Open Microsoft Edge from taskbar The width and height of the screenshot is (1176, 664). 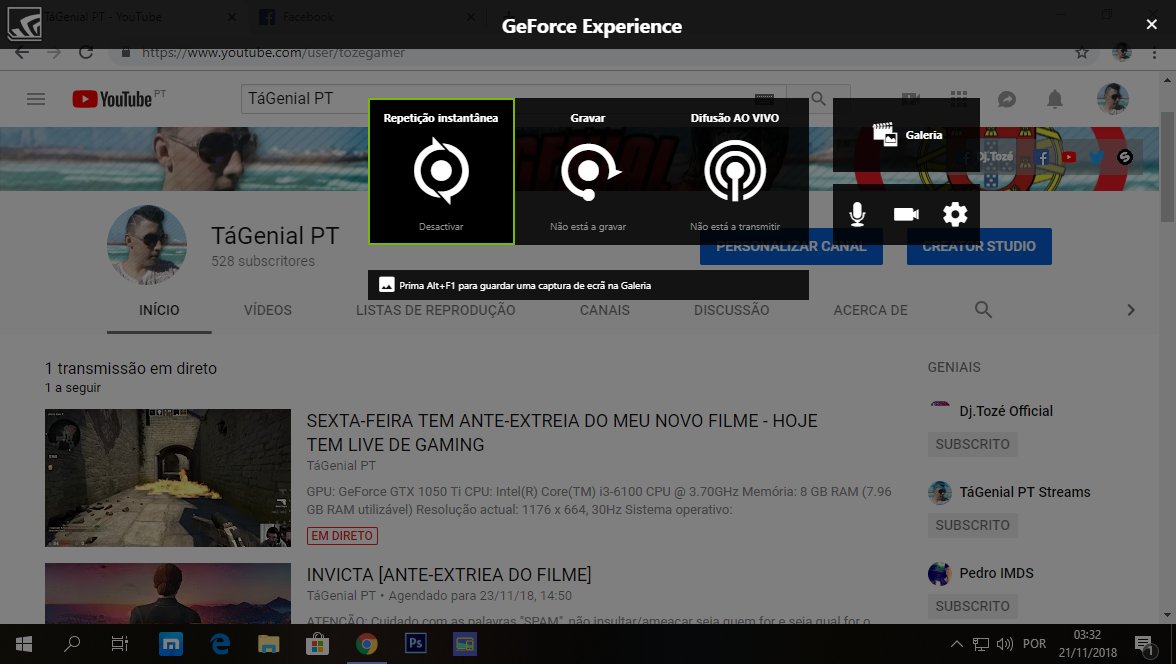coord(220,644)
